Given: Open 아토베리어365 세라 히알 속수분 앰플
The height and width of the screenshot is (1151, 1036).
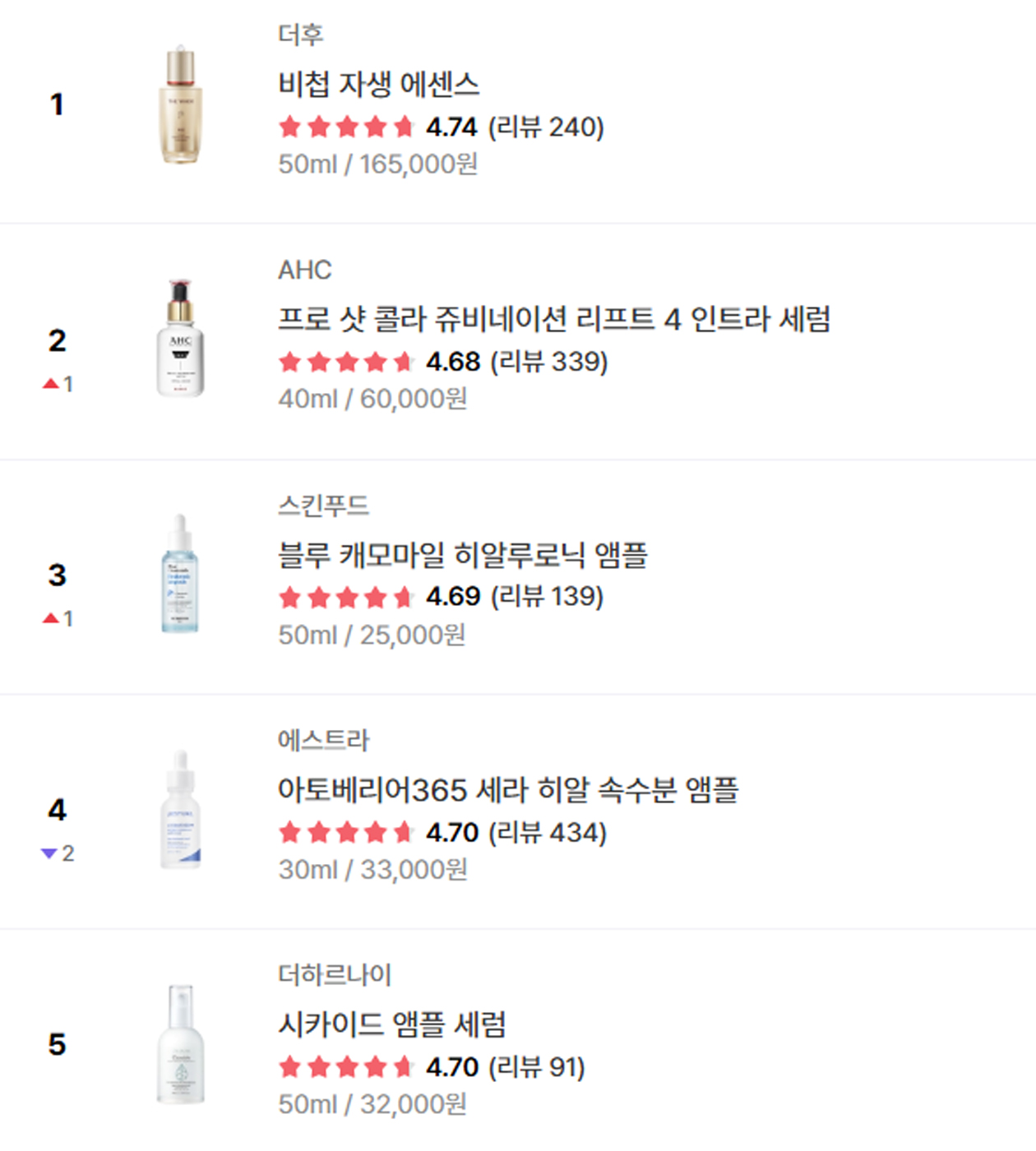Looking at the screenshot, I should point(508,790).
